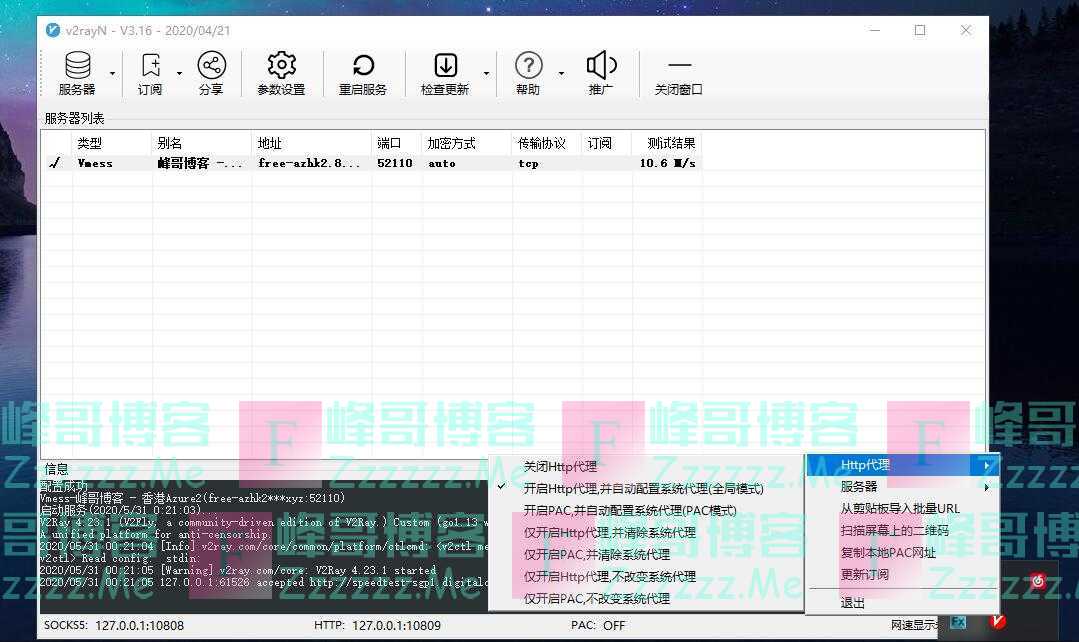Click the red v2rayN system tray icon
This screenshot has width=1079, height=642.
(x=997, y=622)
